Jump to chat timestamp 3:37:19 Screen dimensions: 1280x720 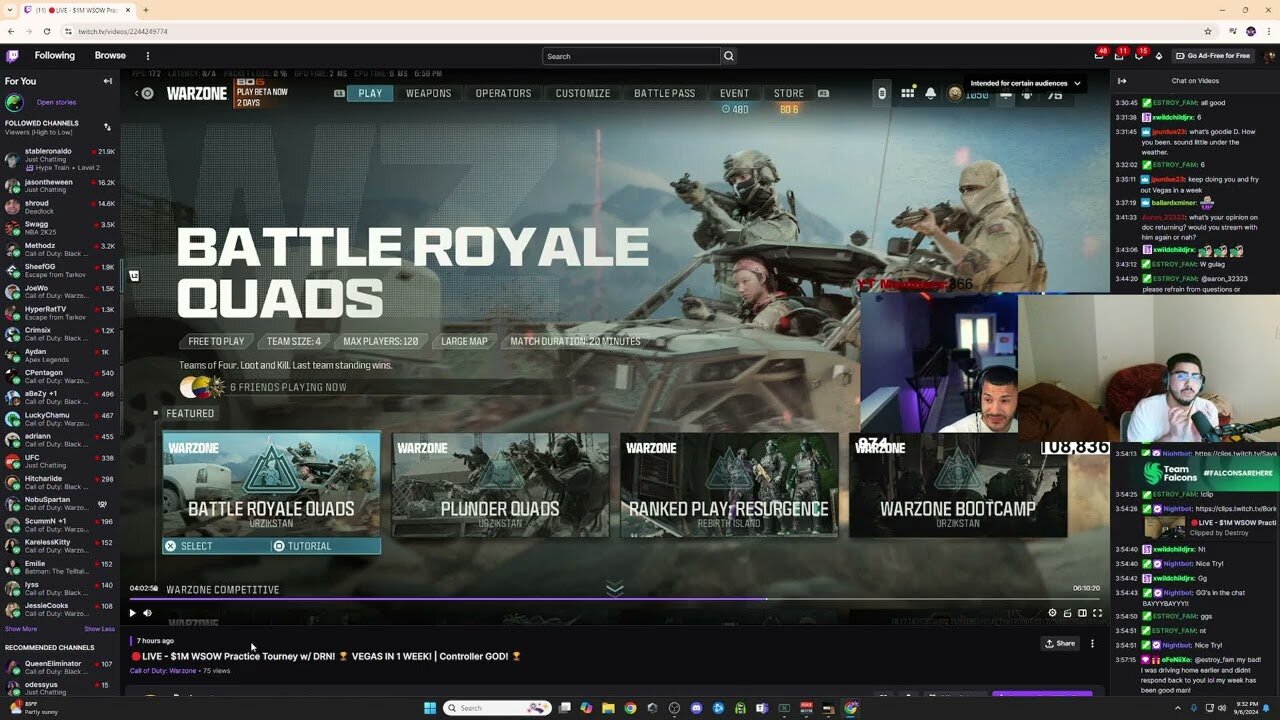pos(1126,202)
